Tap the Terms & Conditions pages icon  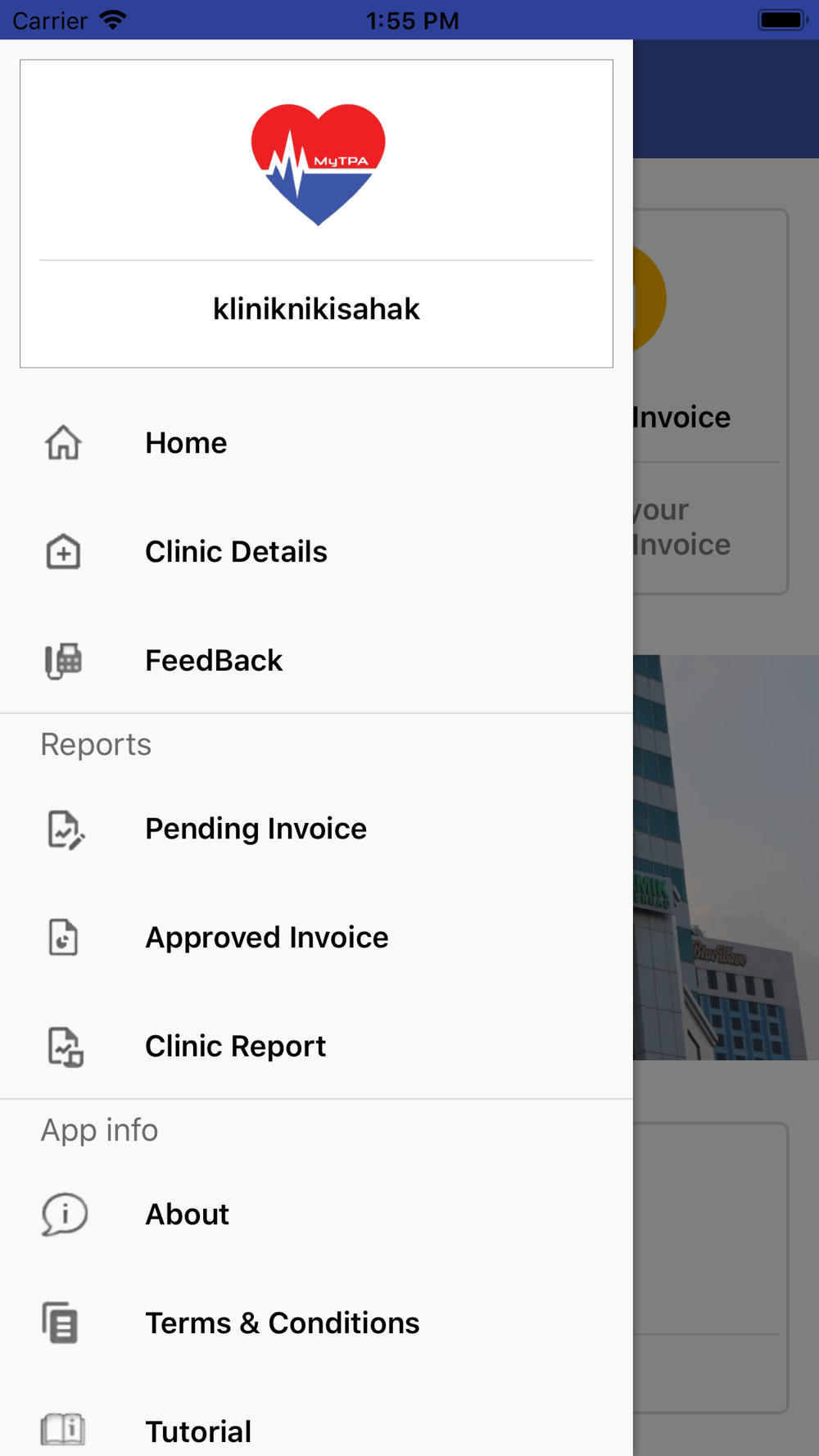pyautogui.click(x=61, y=1323)
